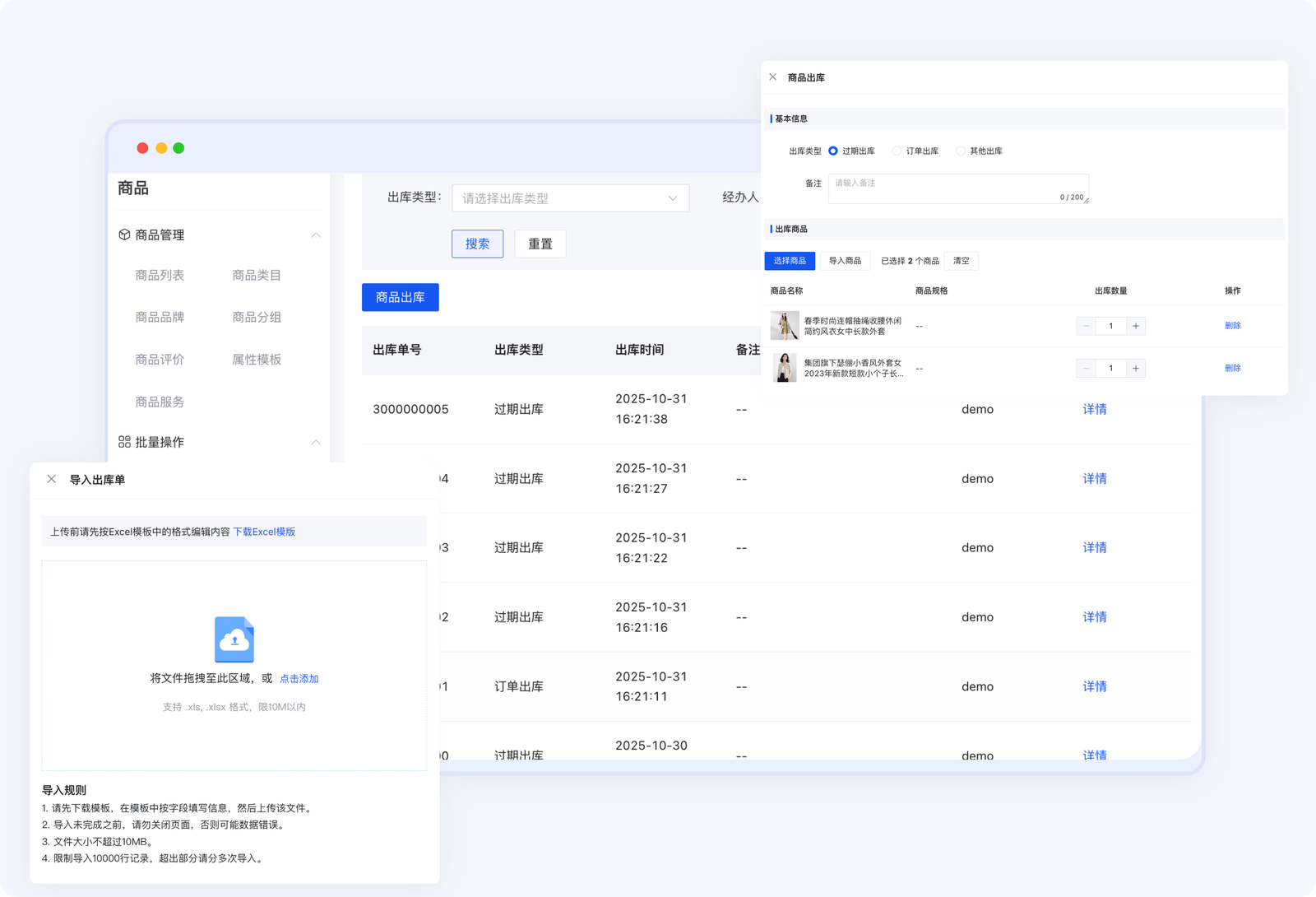Screen dimensions: 1316x897
Task: Click the red traffic light dot
Action: [x=141, y=148]
